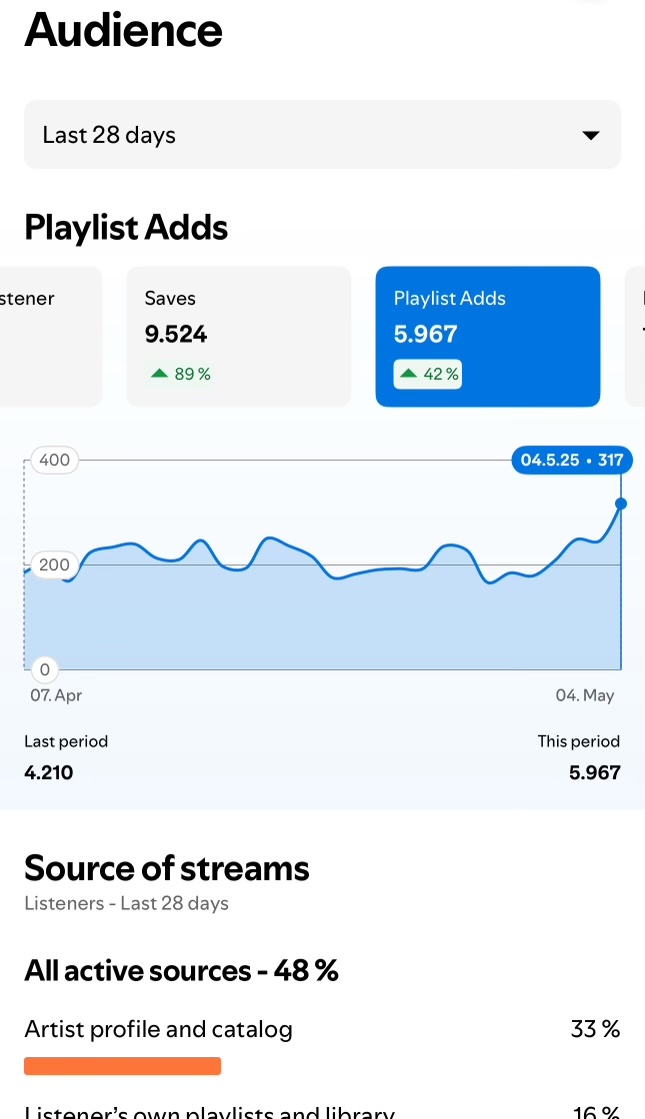Tap the Last period value 4.210

tap(49, 772)
